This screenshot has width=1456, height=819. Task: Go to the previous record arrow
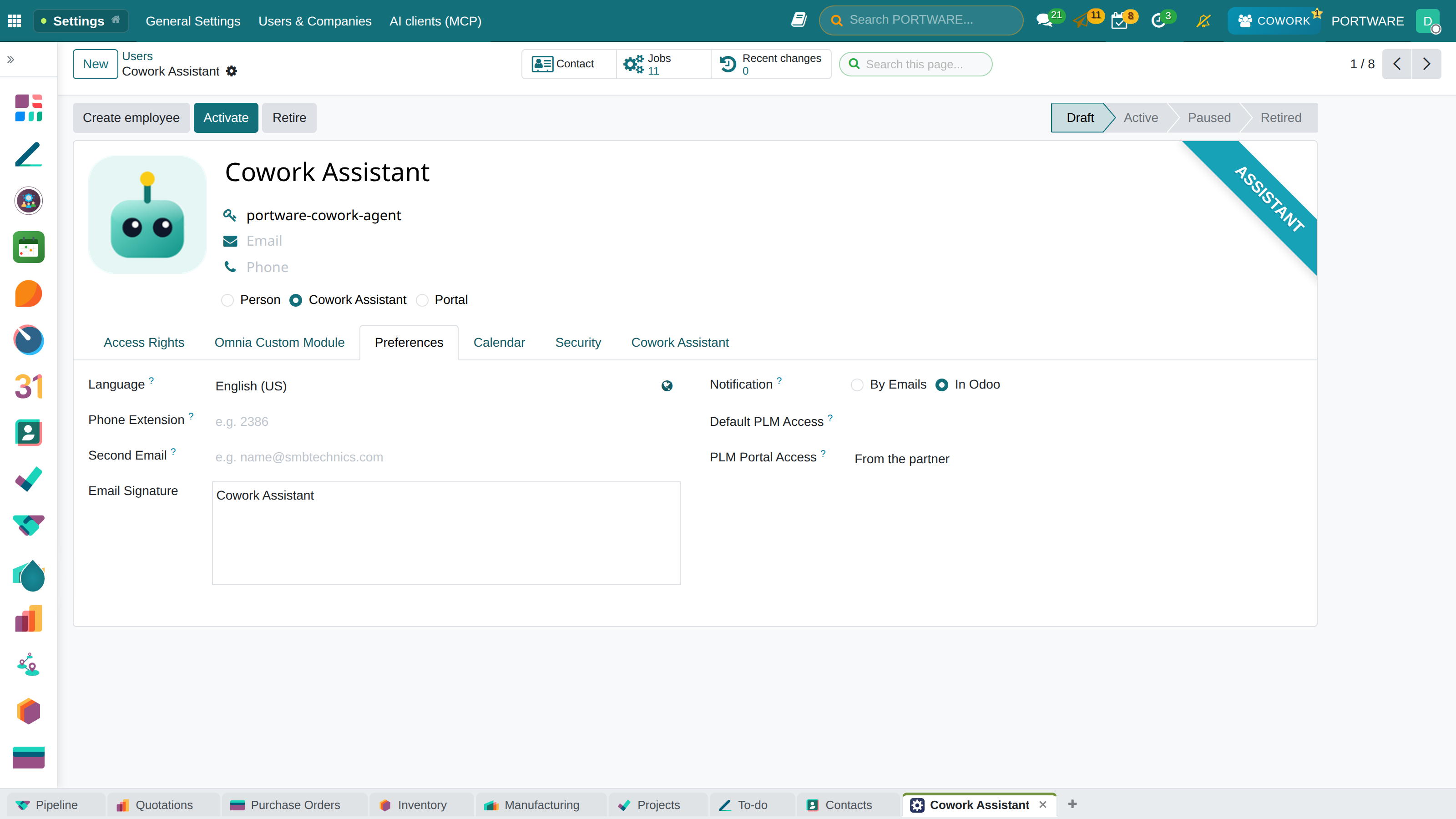point(1397,64)
